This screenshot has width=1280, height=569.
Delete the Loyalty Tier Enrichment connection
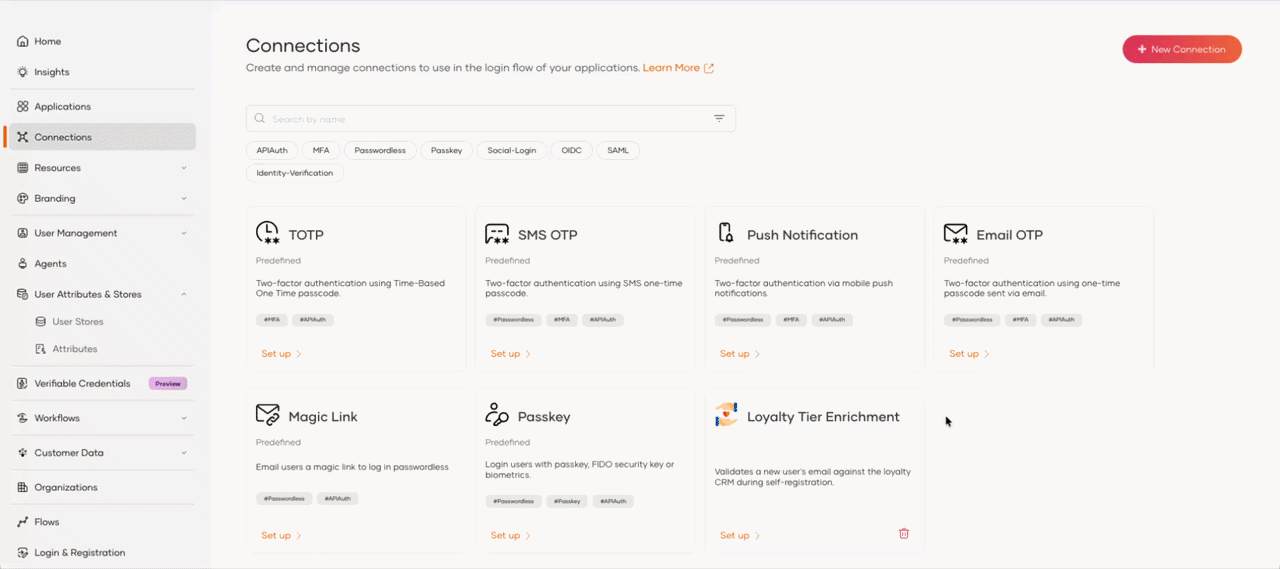click(904, 534)
